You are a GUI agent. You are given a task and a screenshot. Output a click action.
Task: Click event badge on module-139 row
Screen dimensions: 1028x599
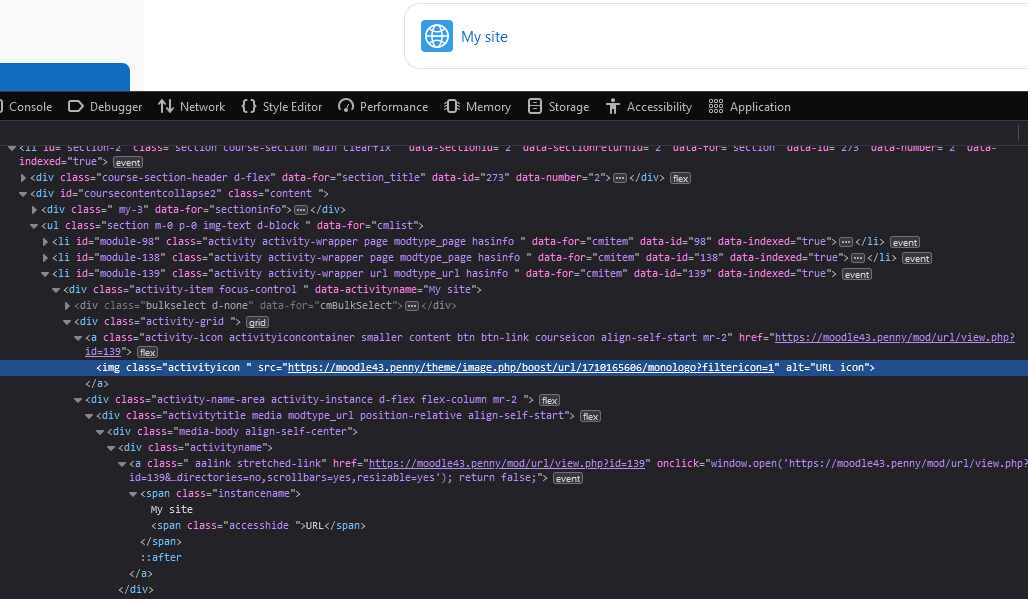point(857,275)
